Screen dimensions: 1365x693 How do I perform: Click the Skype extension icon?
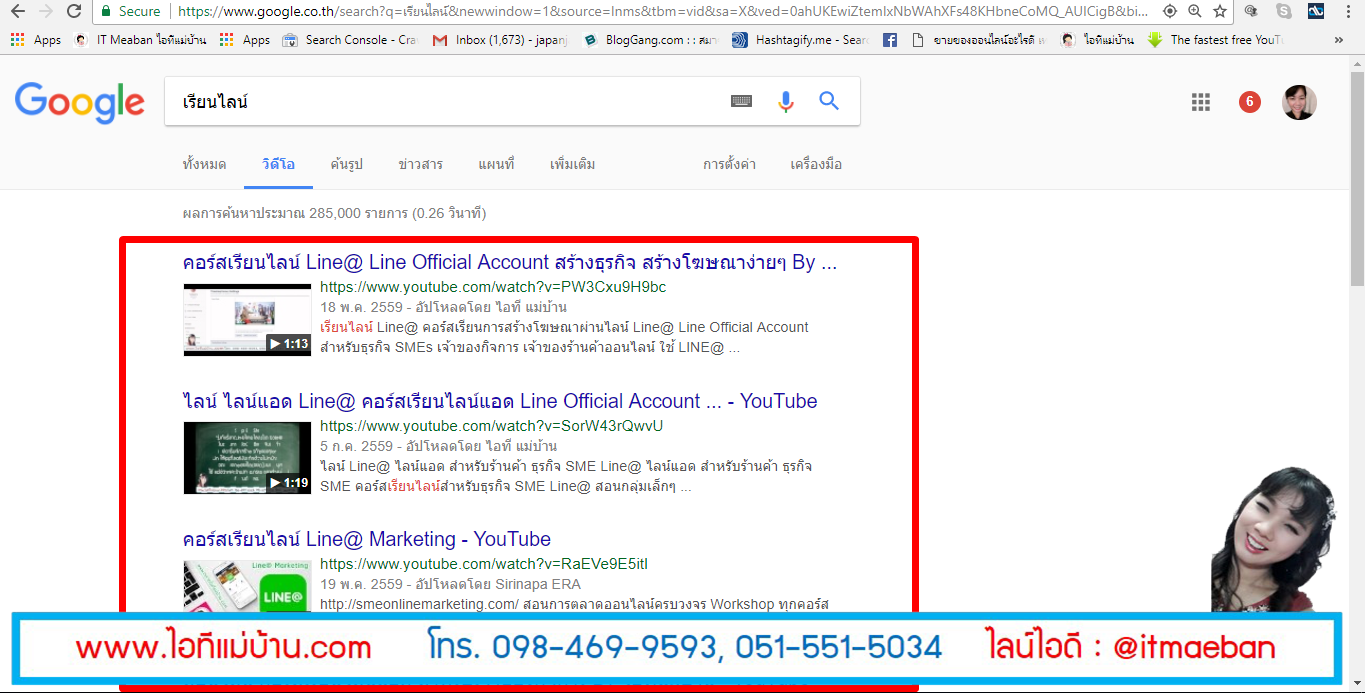click(1284, 11)
